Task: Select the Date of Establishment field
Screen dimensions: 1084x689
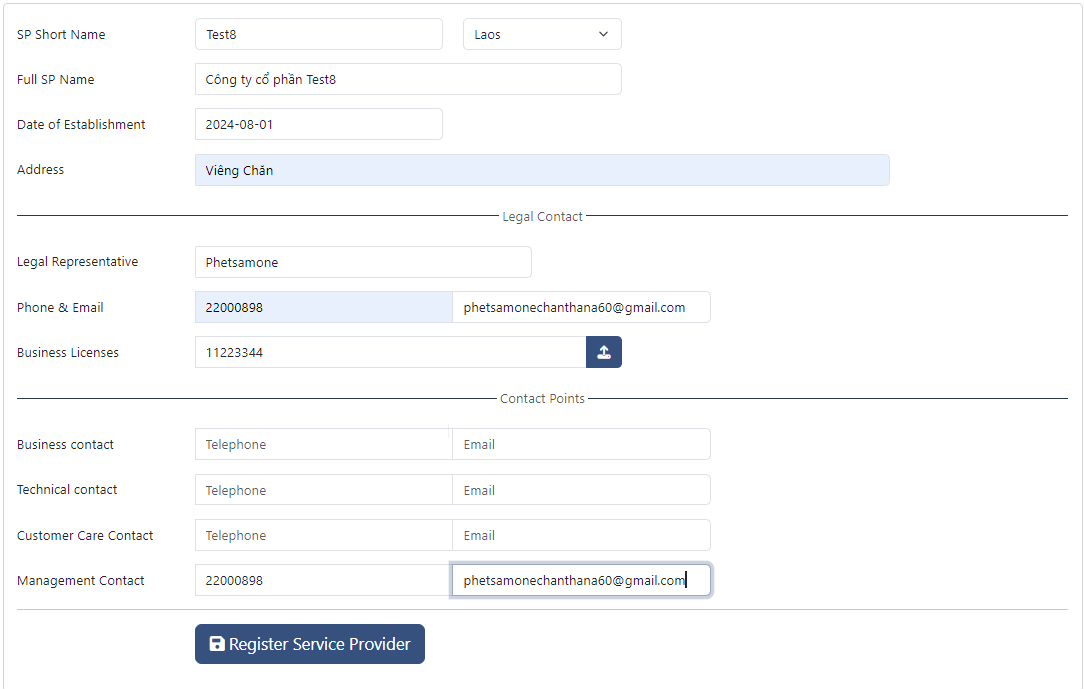Action: [318, 124]
